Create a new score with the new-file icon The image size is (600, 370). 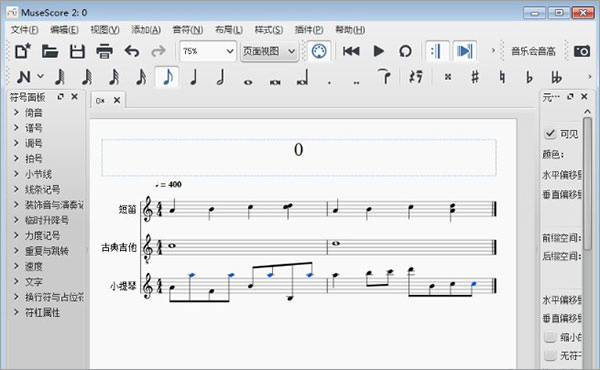coord(23,51)
